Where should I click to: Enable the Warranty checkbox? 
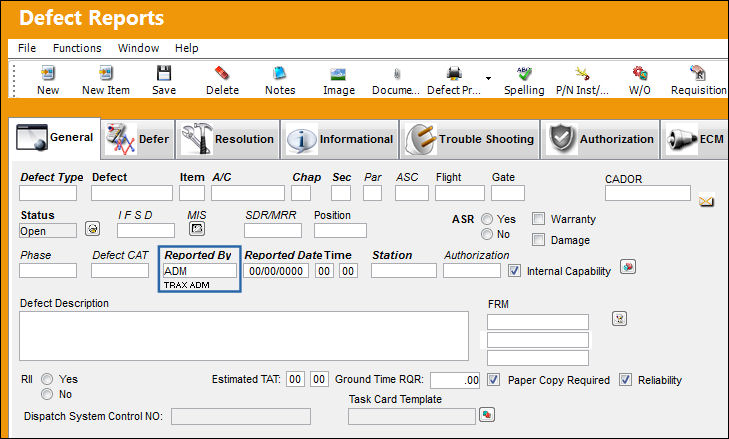pos(538,219)
